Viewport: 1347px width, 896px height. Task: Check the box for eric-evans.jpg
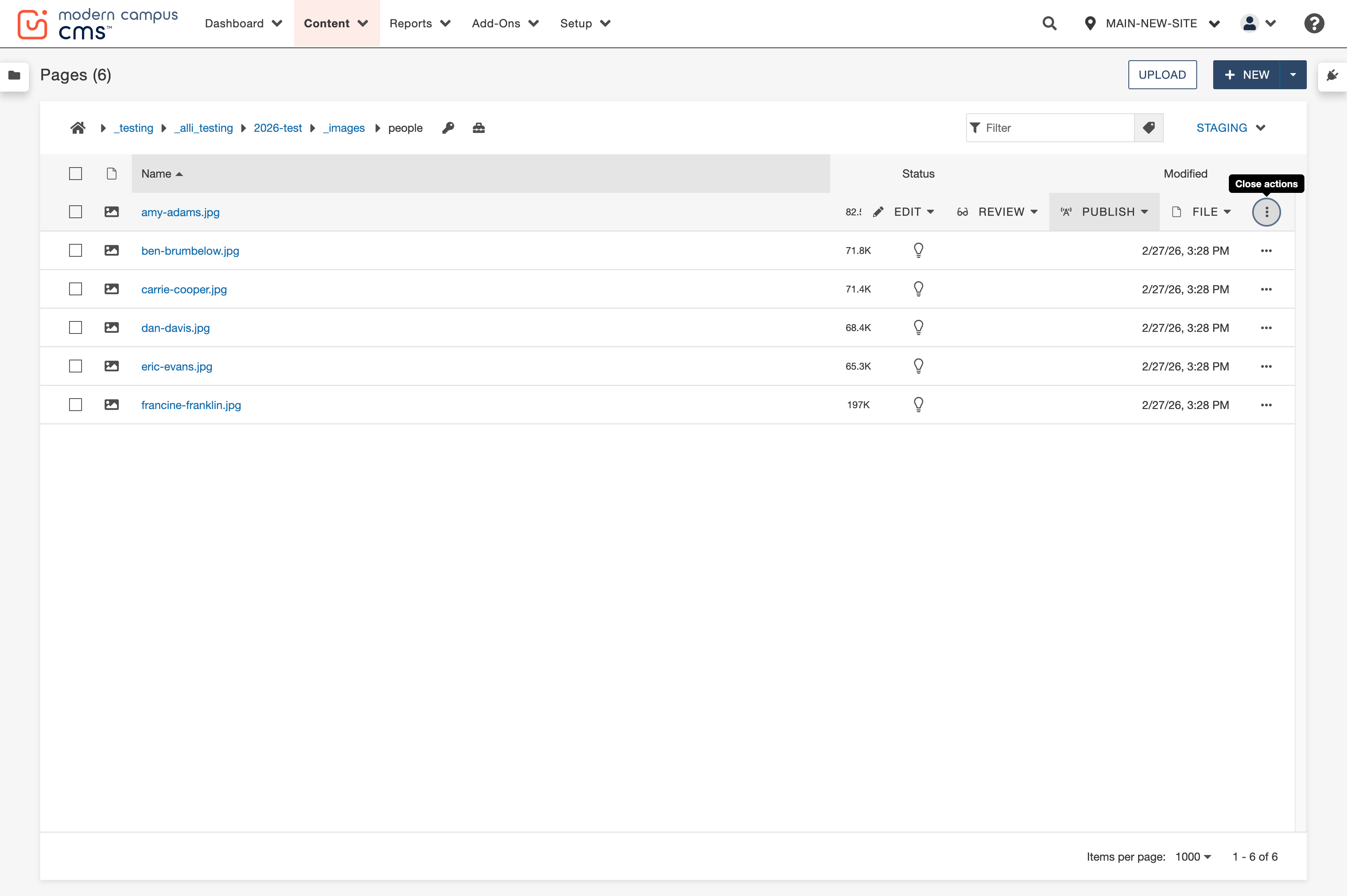[x=76, y=366]
